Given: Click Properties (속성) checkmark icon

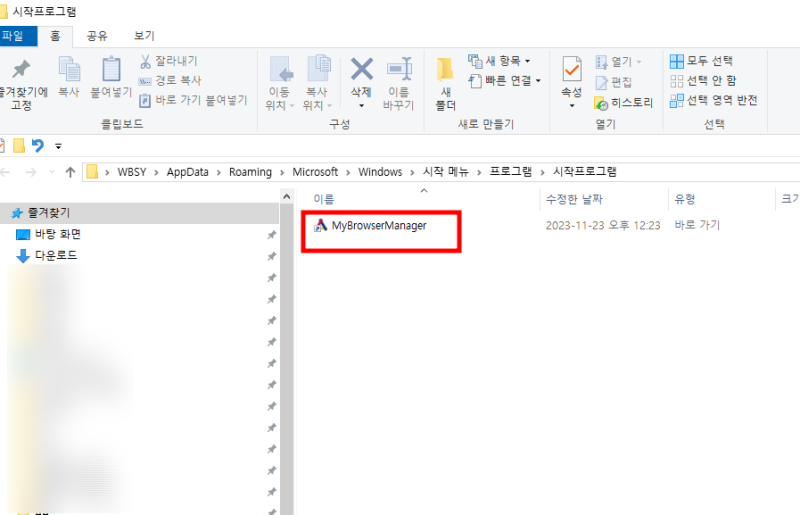Looking at the screenshot, I should point(571,70).
